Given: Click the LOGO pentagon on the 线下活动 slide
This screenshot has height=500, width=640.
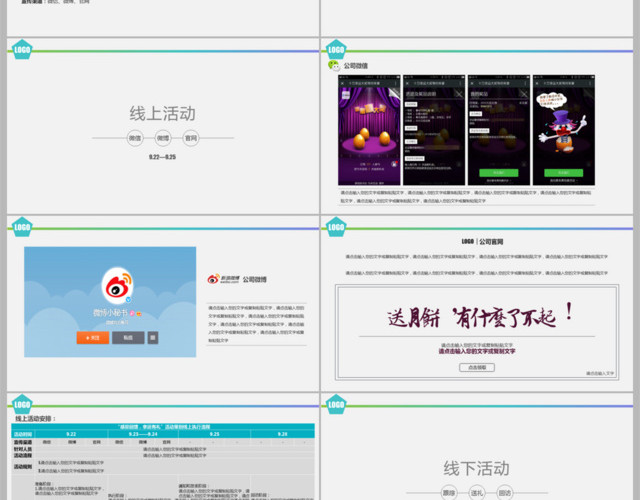Looking at the screenshot, I should point(336,404).
